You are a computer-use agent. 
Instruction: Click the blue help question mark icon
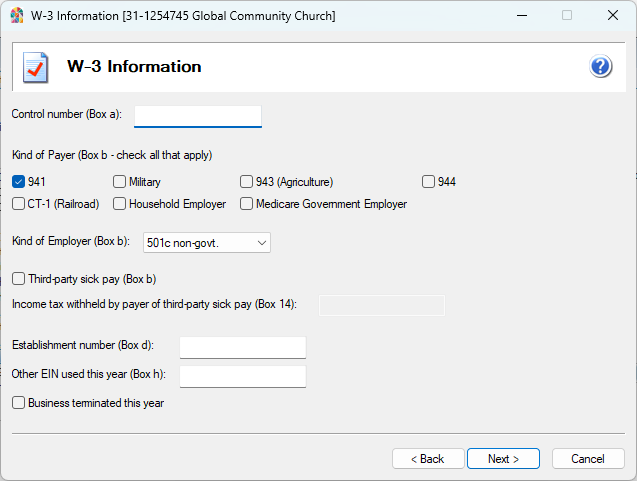click(601, 67)
